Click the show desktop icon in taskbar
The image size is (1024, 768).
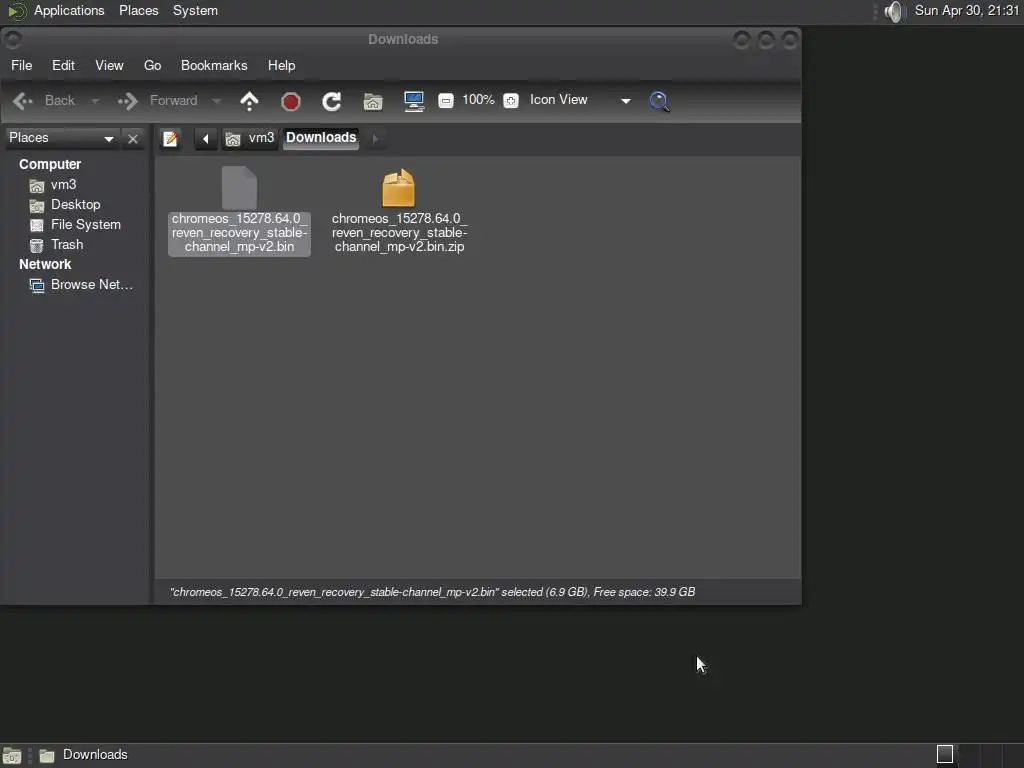[x=12, y=756]
